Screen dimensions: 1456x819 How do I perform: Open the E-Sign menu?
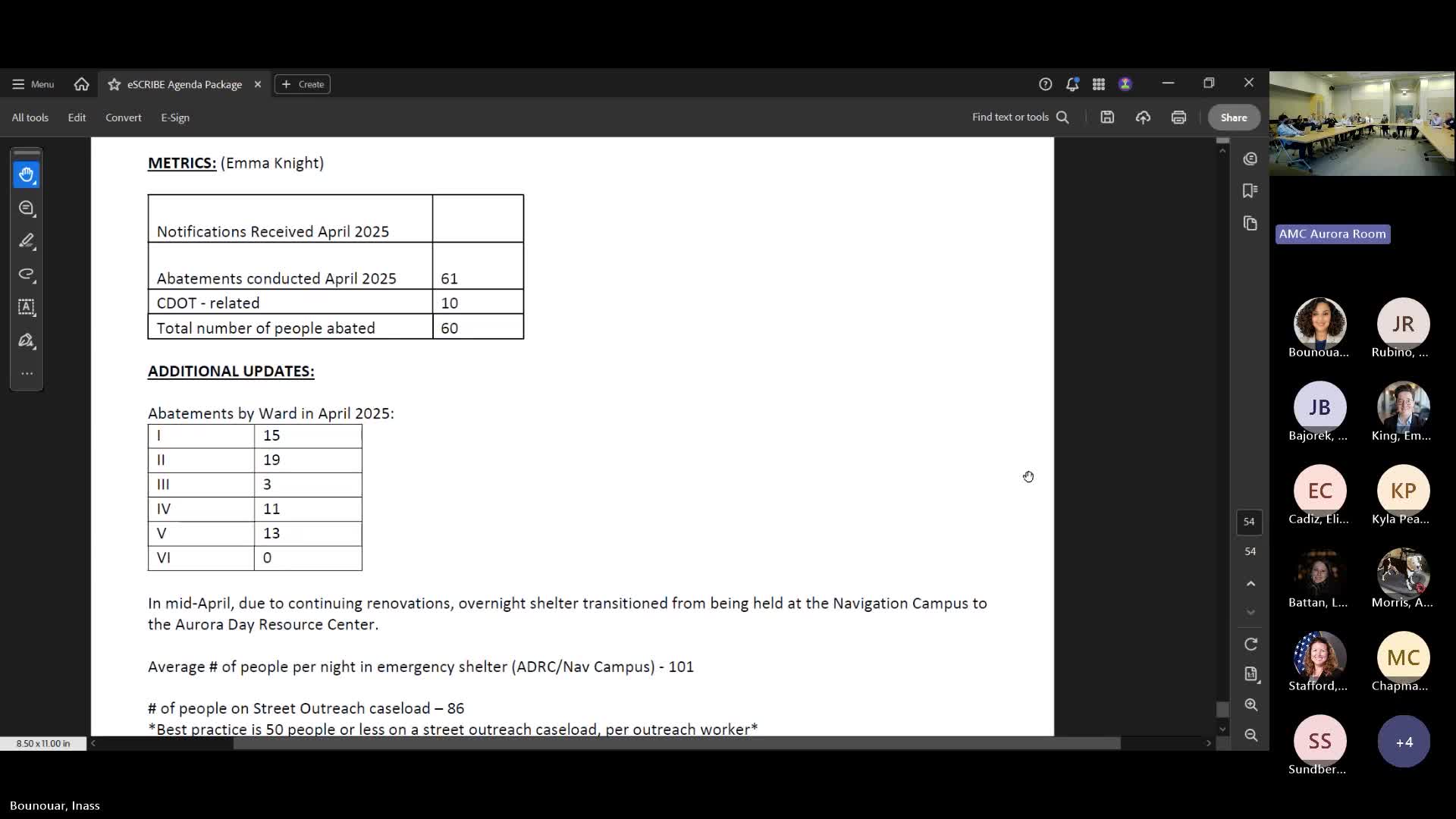(x=175, y=118)
